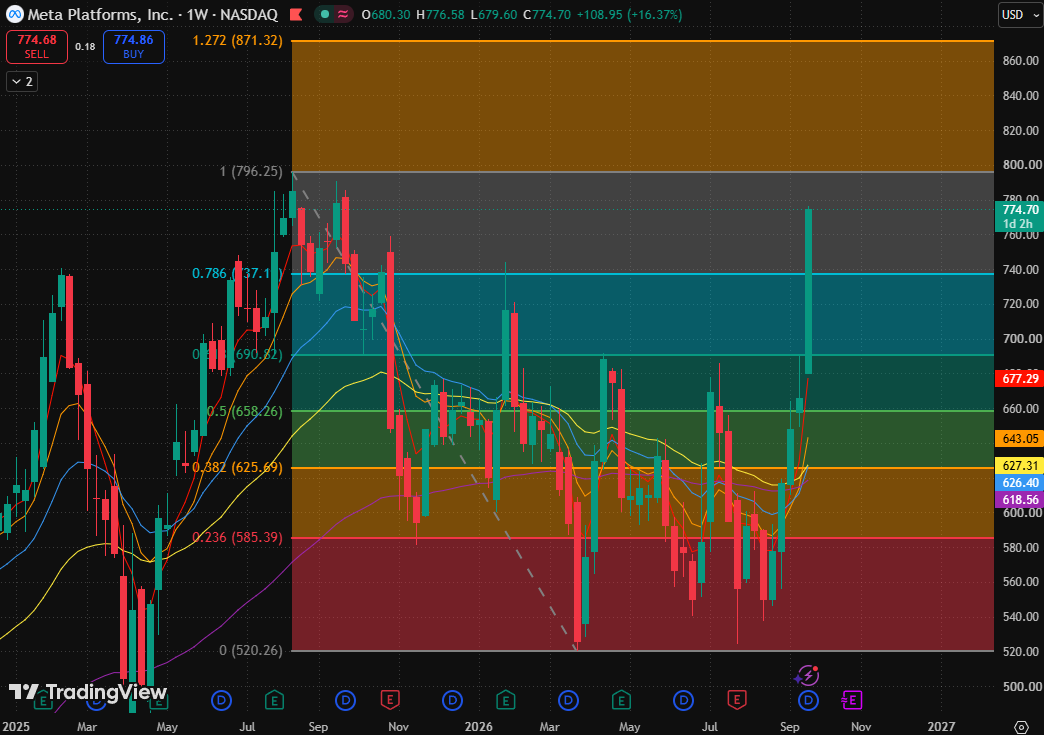This screenshot has height=735, width=1044.
Task: Click the dividend marker after Sep 2025
Action: click(x=345, y=700)
